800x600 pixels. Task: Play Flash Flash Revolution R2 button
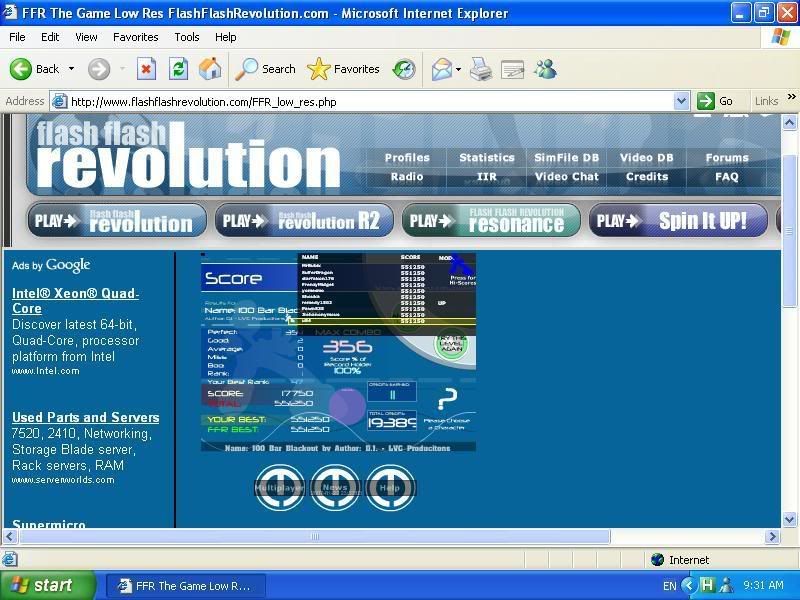[304, 220]
